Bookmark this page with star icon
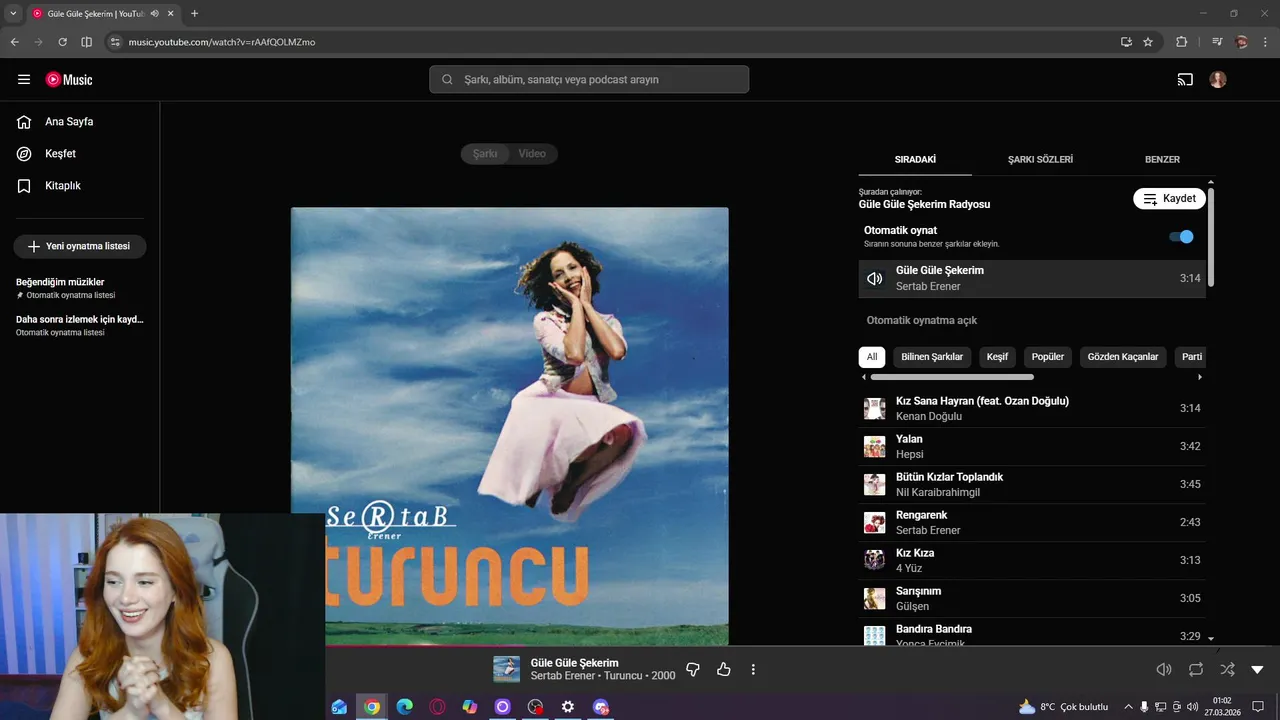The width and height of the screenshot is (1280, 720). click(1148, 42)
